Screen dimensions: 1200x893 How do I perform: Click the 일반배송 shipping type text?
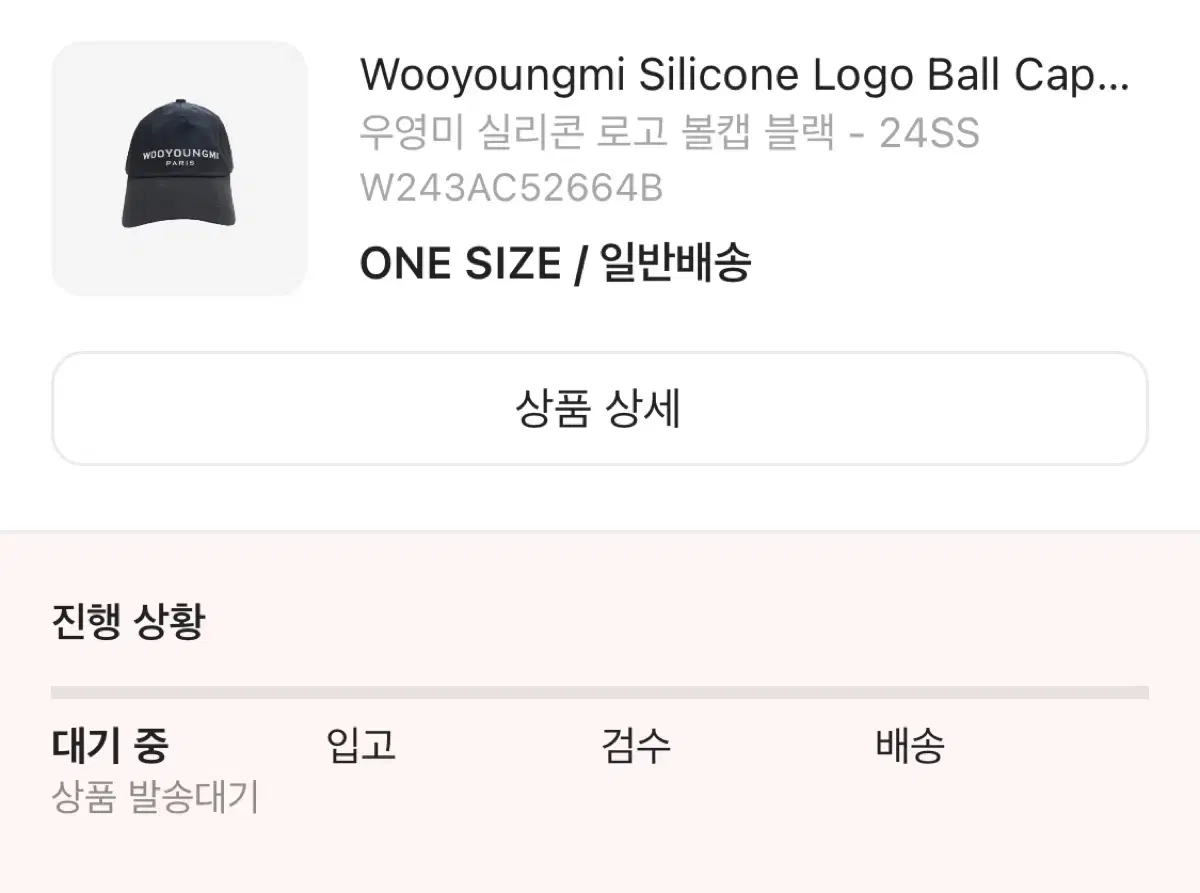[675, 264]
